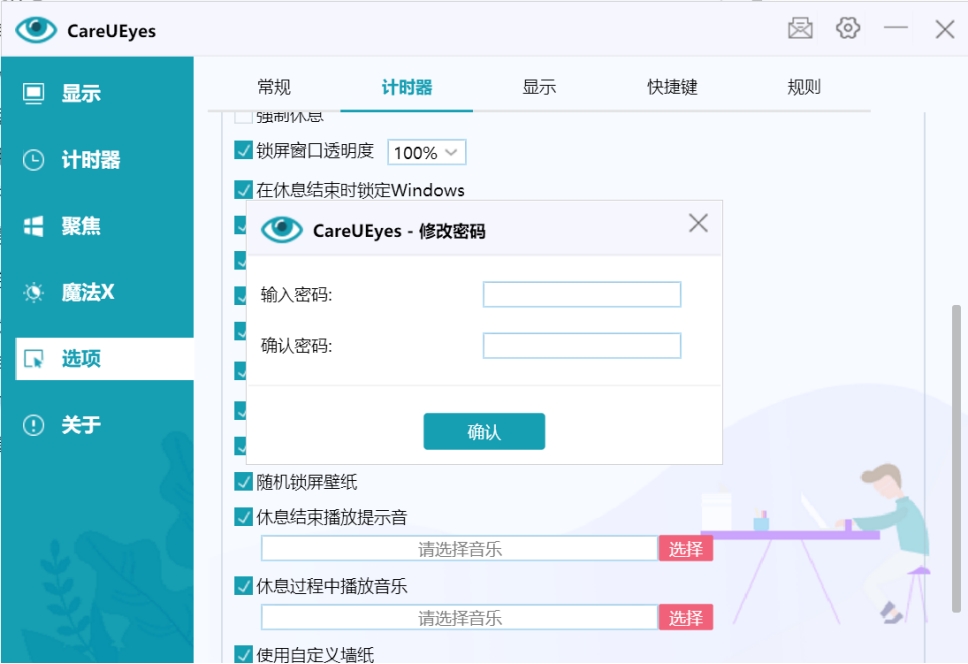
Task: Click the 聚焦 windows icon in sidebar
Action: 34,227
